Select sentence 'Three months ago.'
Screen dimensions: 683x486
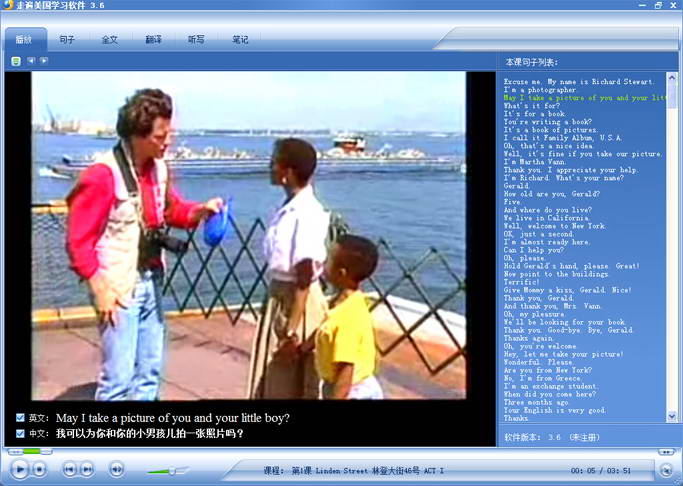point(535,402)
